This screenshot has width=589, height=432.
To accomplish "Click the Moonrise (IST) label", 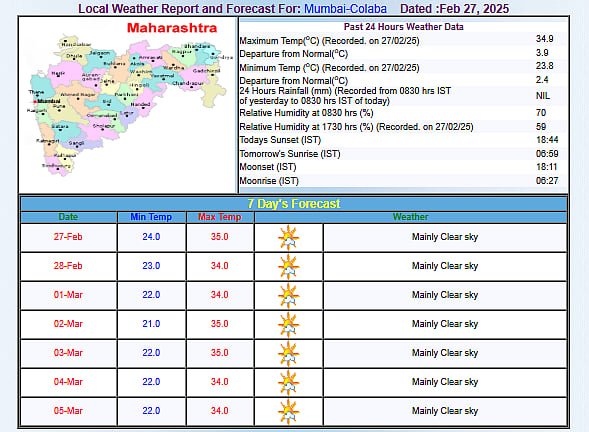I will pos(269,181).
